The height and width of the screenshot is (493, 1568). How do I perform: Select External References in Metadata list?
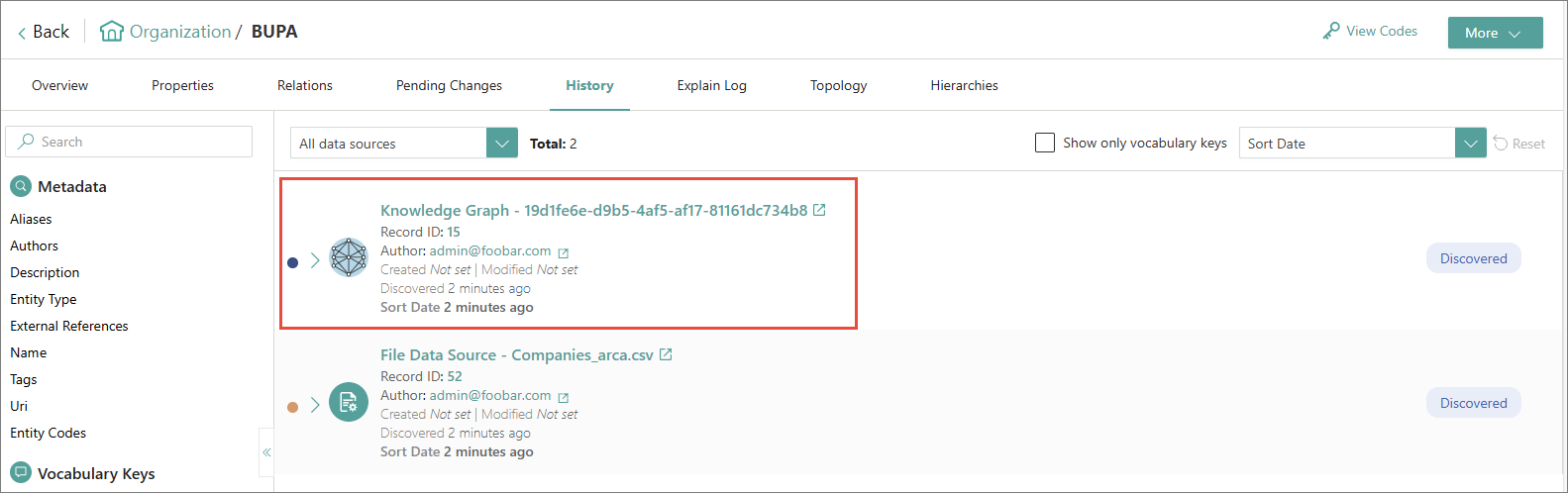69,326
